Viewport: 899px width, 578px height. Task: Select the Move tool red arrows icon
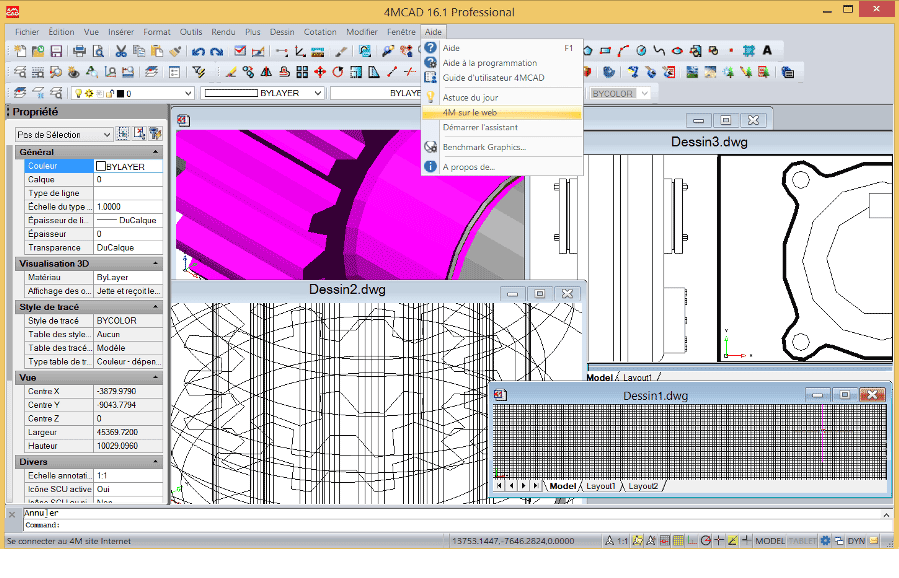click(320, 72)
